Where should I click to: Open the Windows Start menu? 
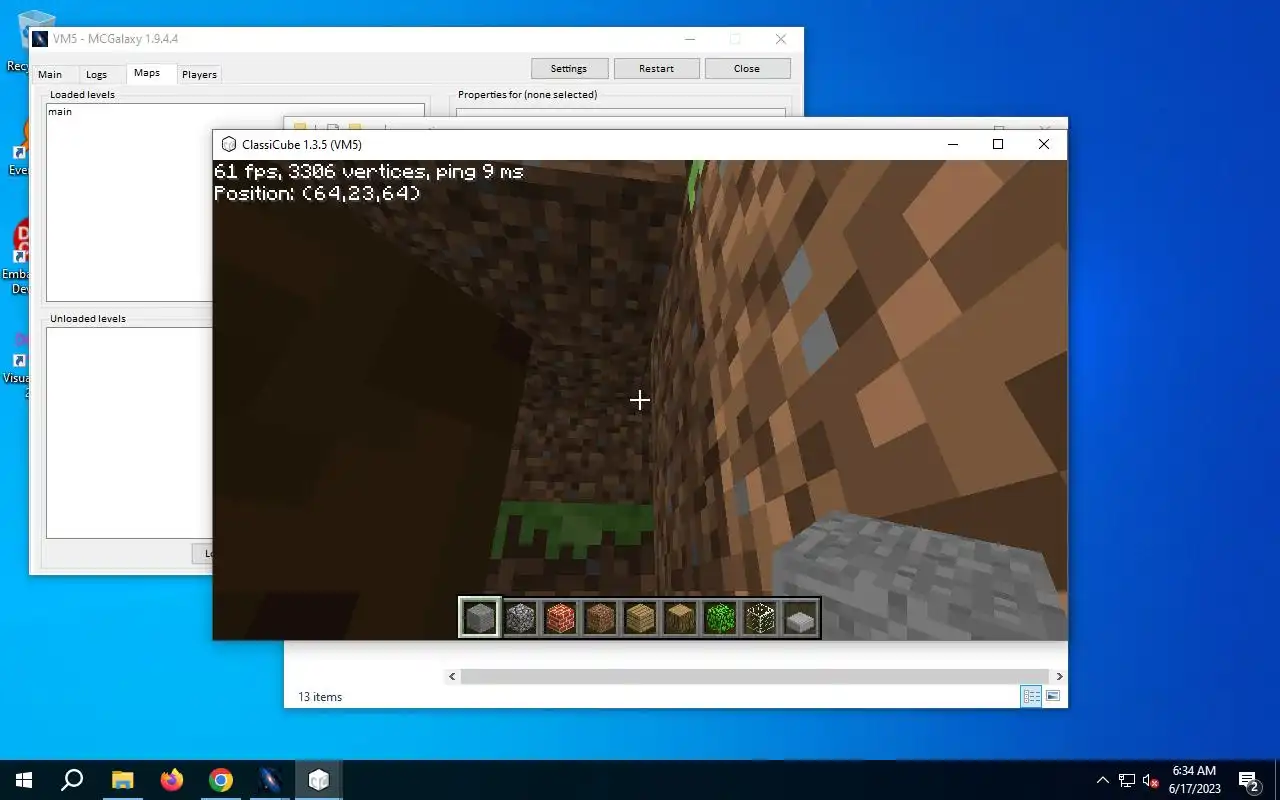tap(24, 780)
